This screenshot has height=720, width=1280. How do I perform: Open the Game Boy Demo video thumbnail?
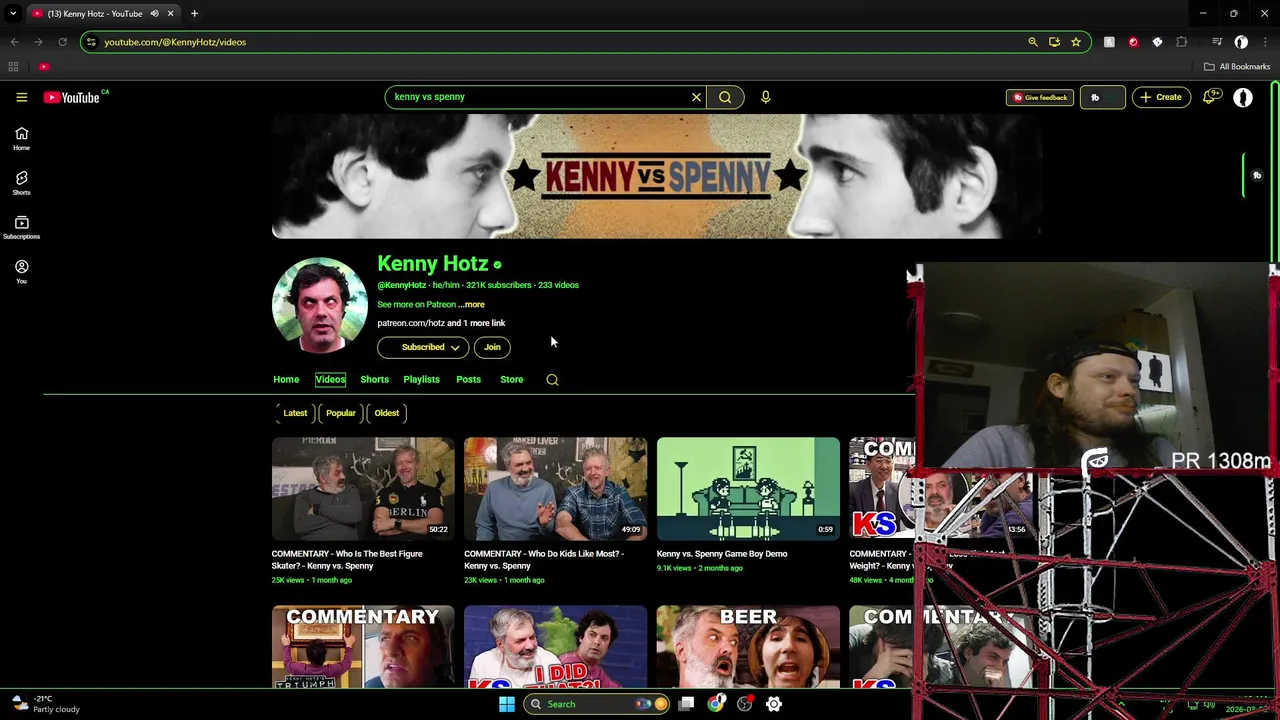748,488
